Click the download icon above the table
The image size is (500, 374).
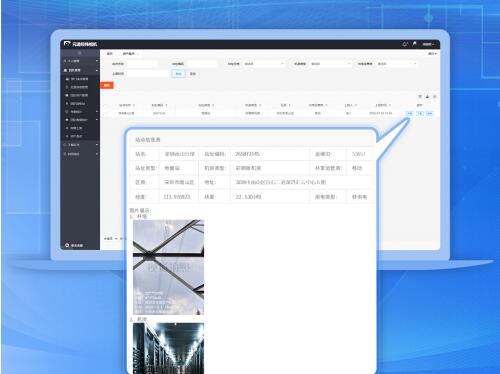coord(427,96)
